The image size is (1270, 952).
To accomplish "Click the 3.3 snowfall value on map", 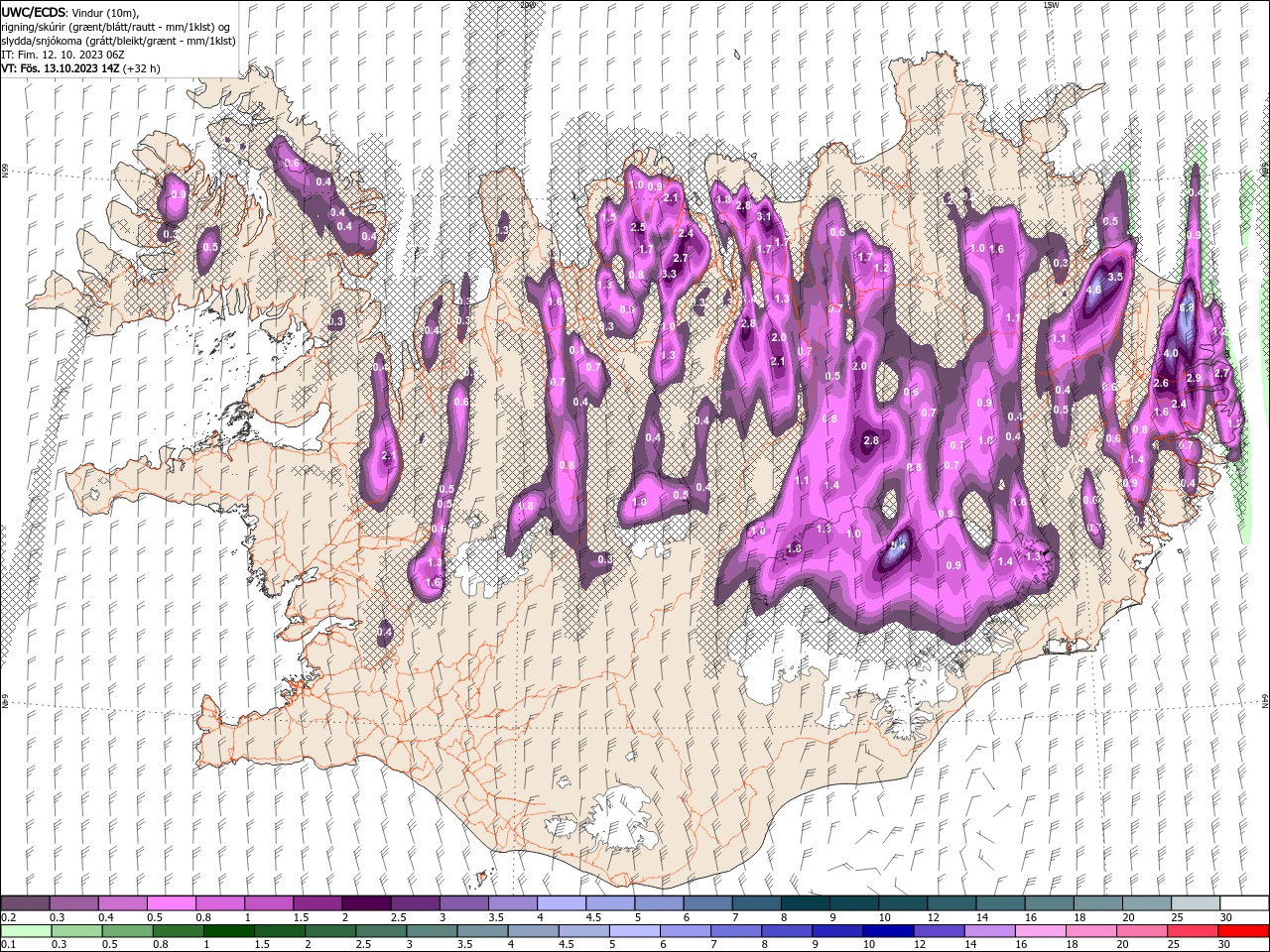I will pyautogui.click(x=669, y=274).
